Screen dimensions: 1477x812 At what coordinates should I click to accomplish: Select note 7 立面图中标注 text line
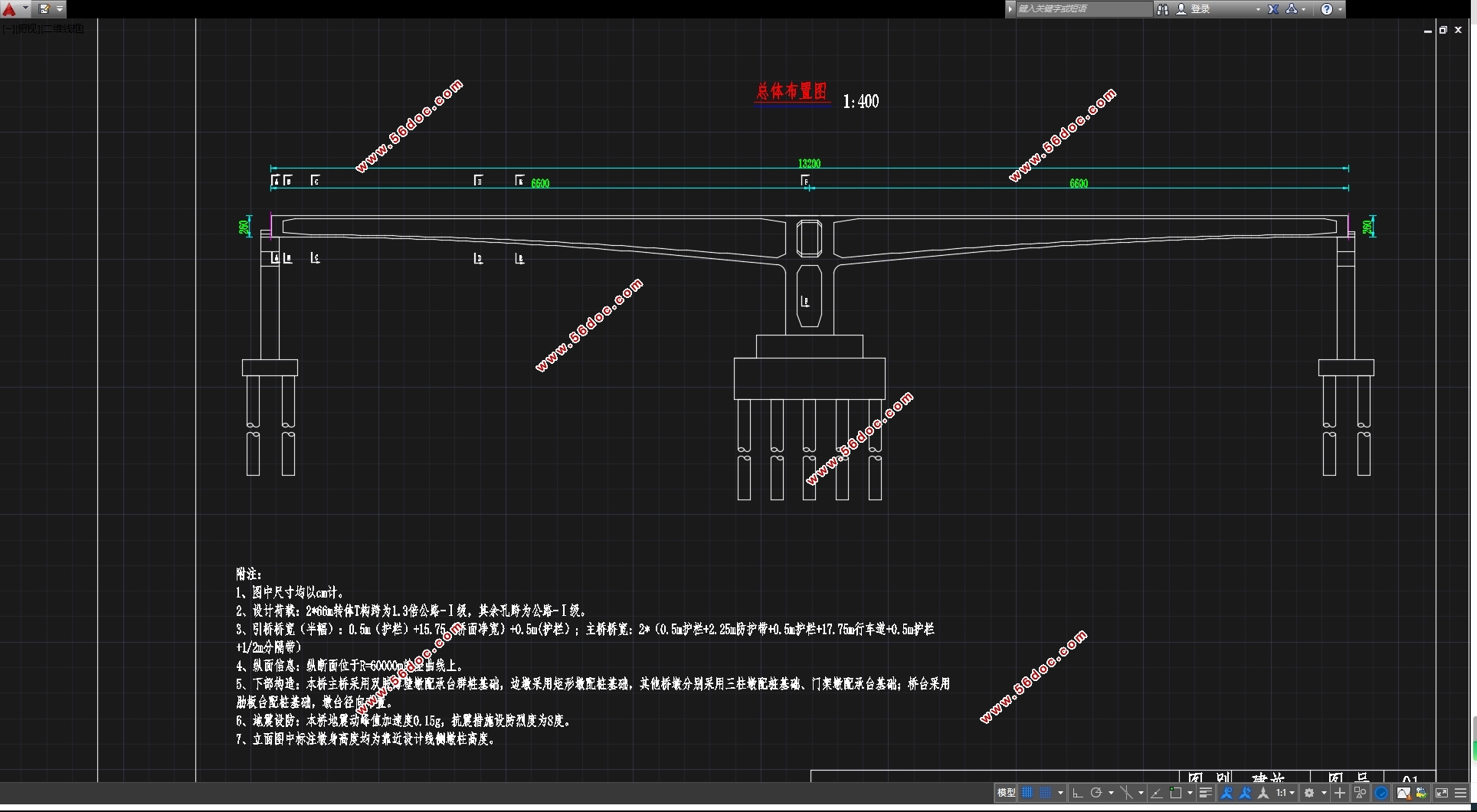[365, 739]
